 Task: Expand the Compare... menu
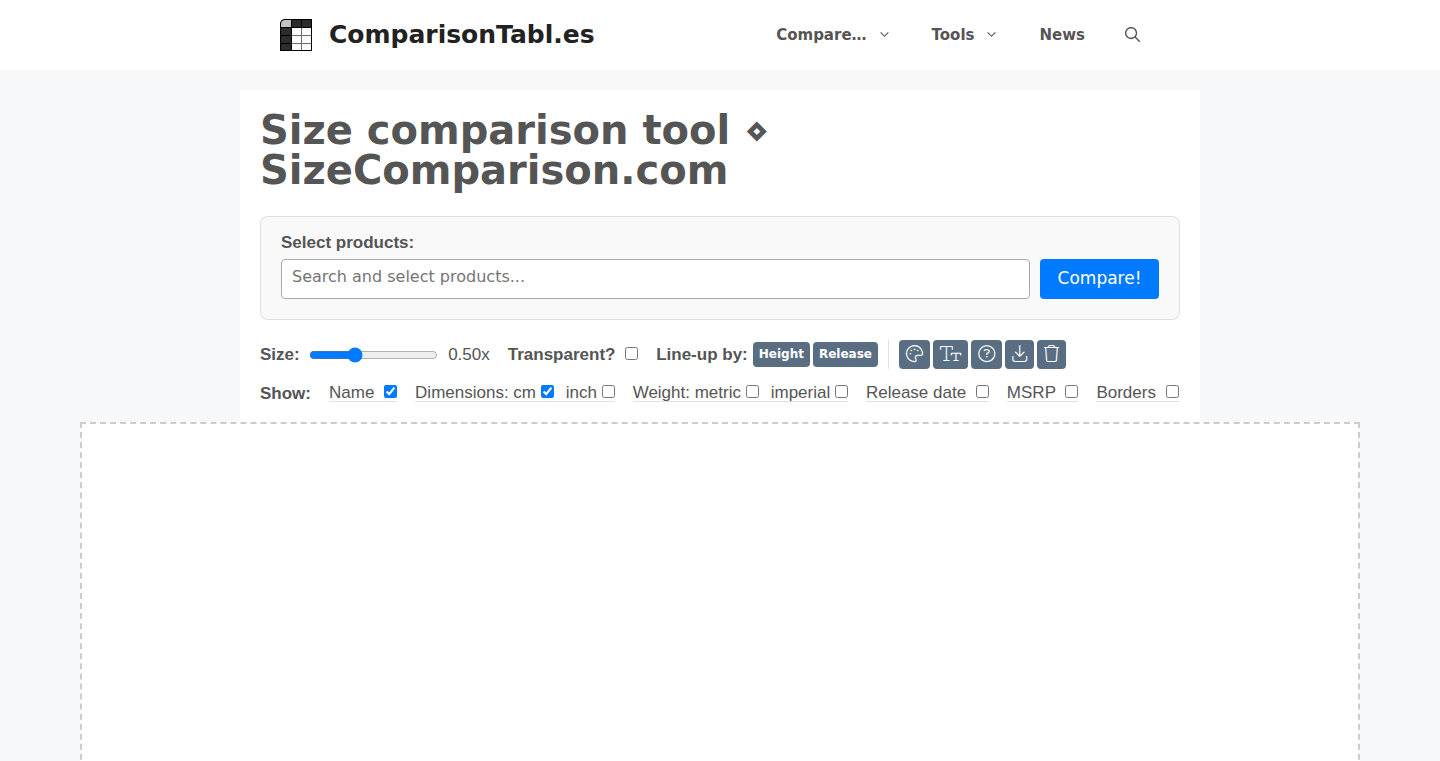[x=832, y=35]
